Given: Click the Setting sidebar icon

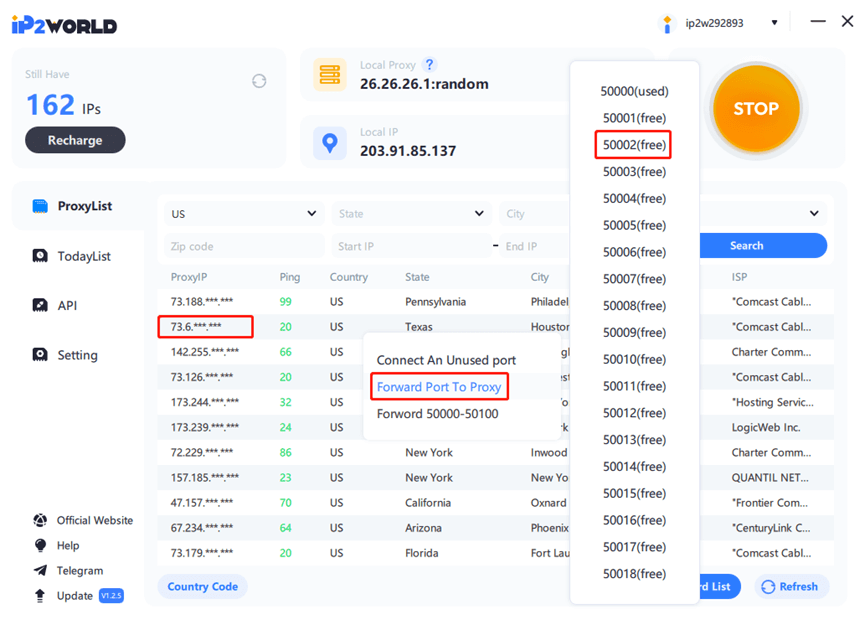Looking at the screenshot, I should click(40, 354).
